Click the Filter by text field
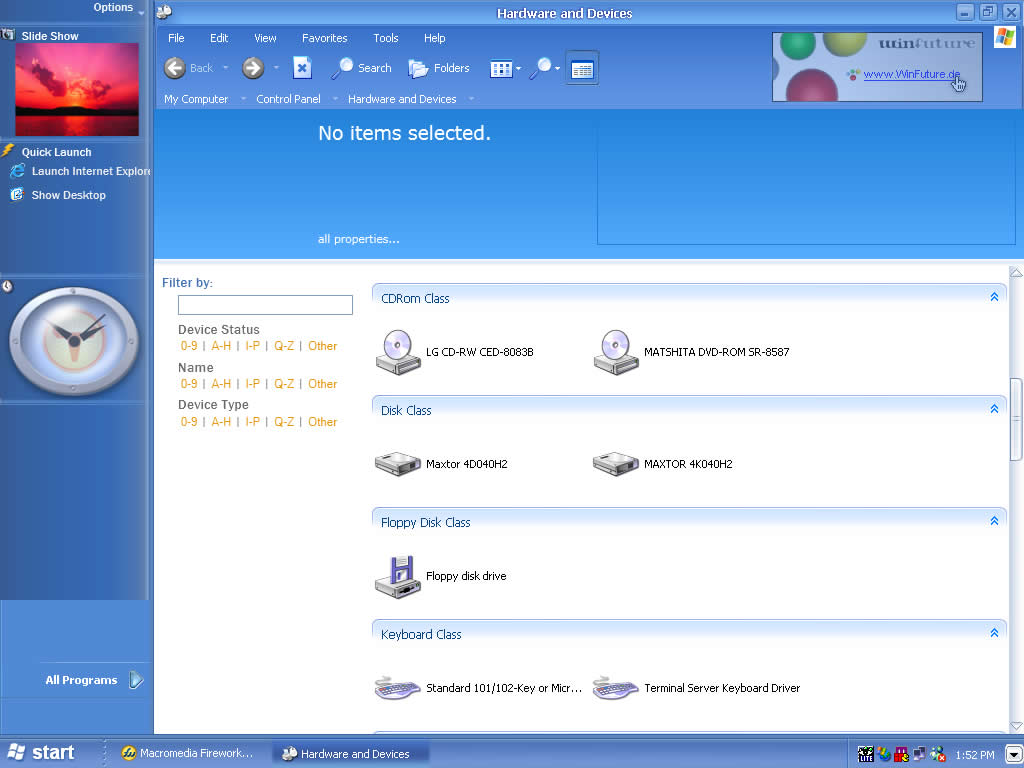 pos(265,305)
